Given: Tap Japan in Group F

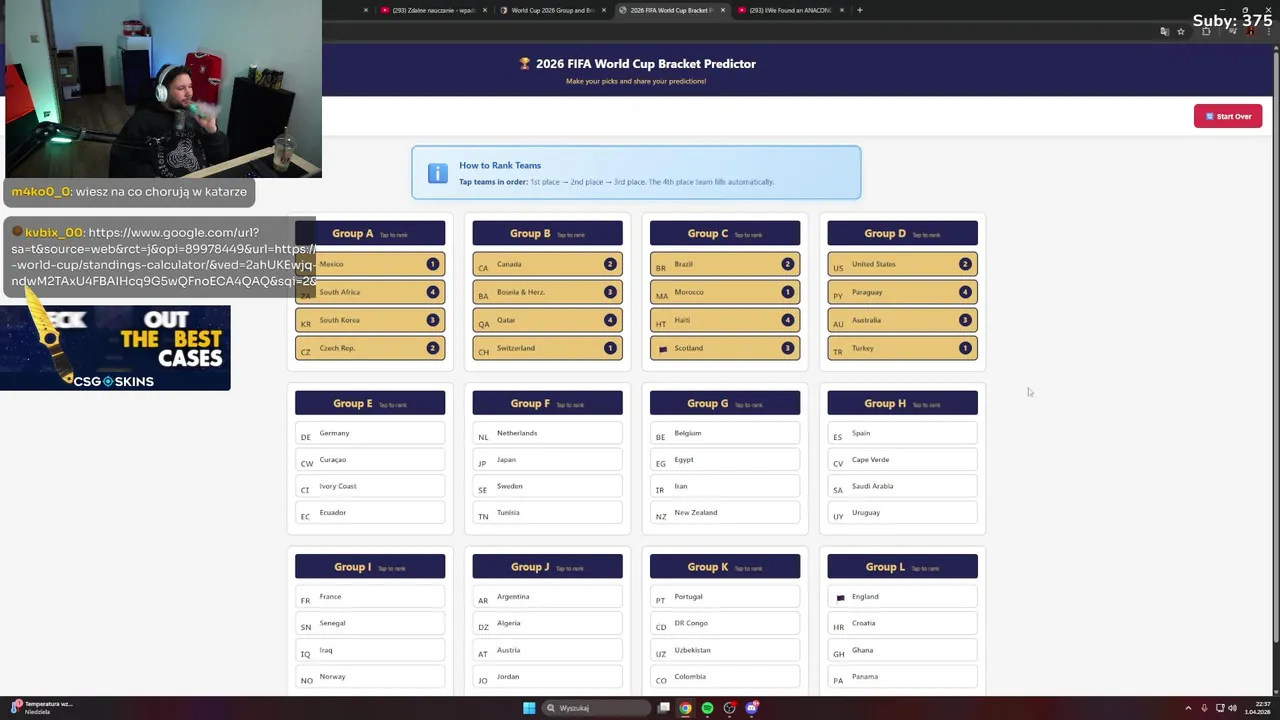Looking at the screenshot, I should (x=547, y=460).
